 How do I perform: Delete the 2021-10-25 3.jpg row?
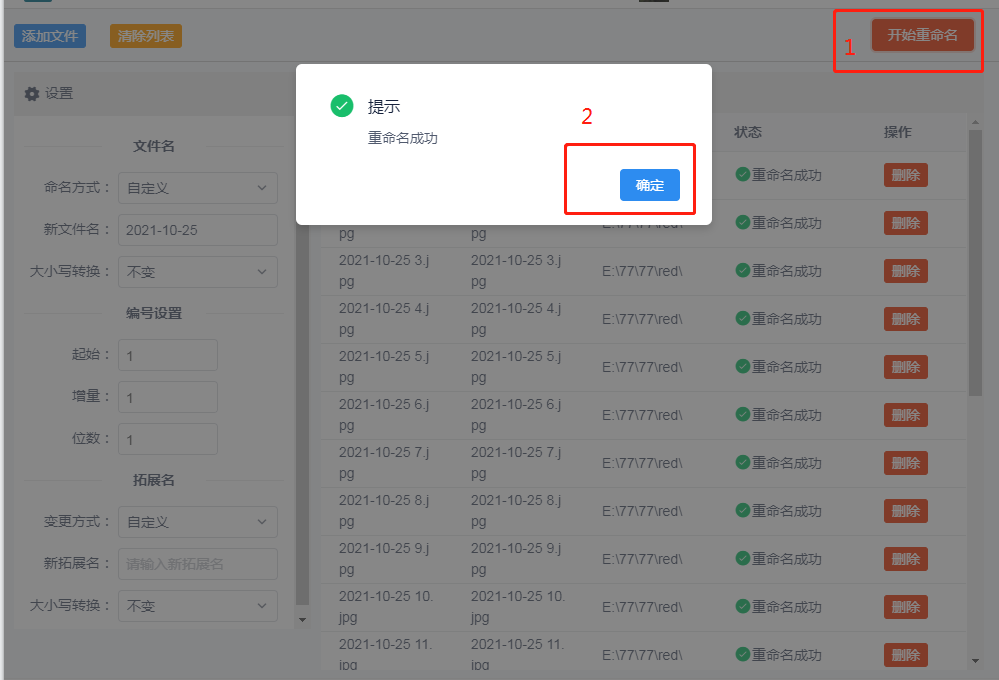pos(905,271)
